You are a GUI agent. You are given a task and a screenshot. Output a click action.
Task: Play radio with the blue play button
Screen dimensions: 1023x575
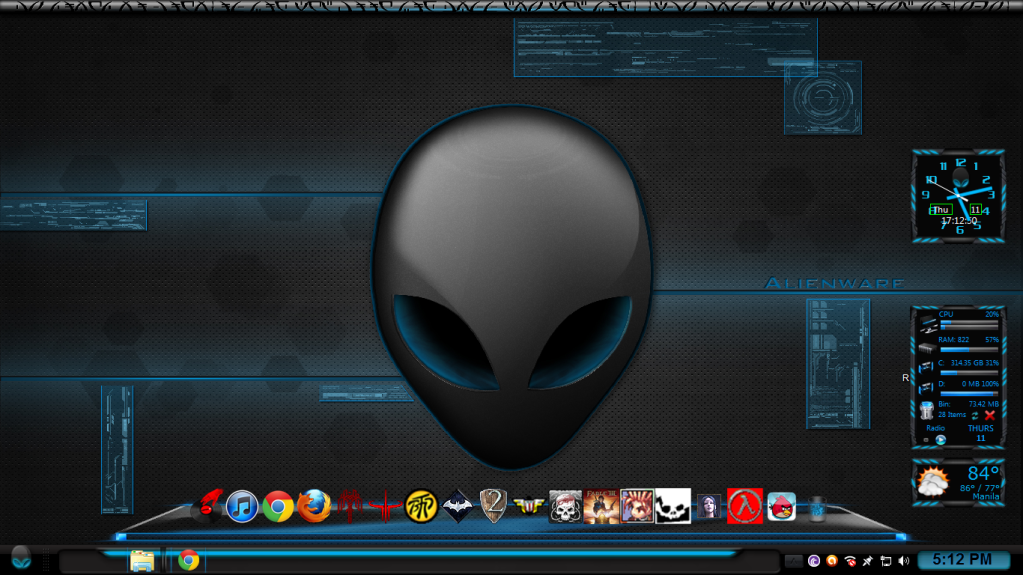coord(941,440)
